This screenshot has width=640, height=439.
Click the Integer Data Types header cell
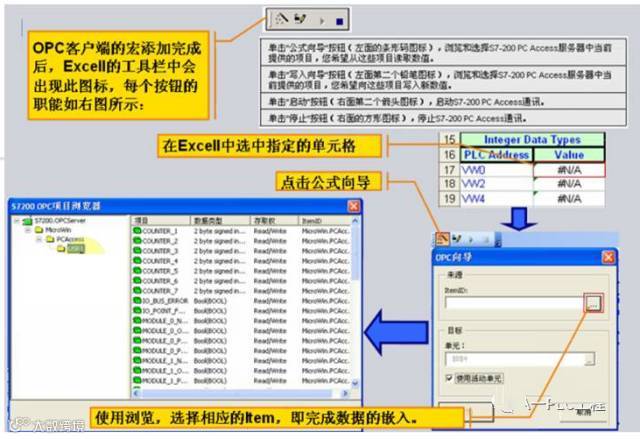point(532,140)
